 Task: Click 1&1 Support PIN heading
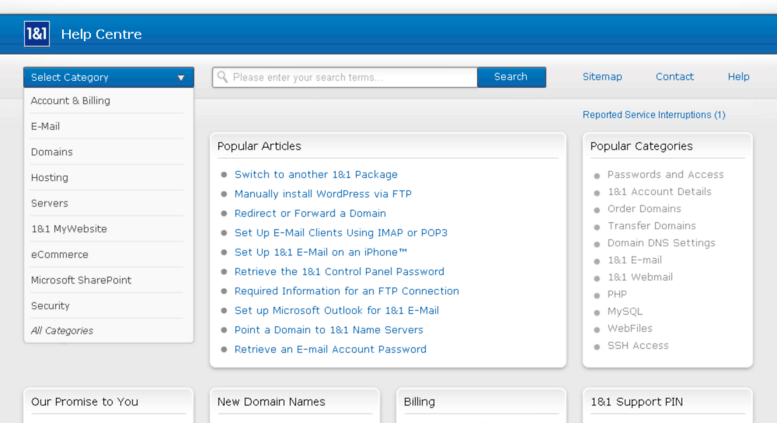pos(637,402)
